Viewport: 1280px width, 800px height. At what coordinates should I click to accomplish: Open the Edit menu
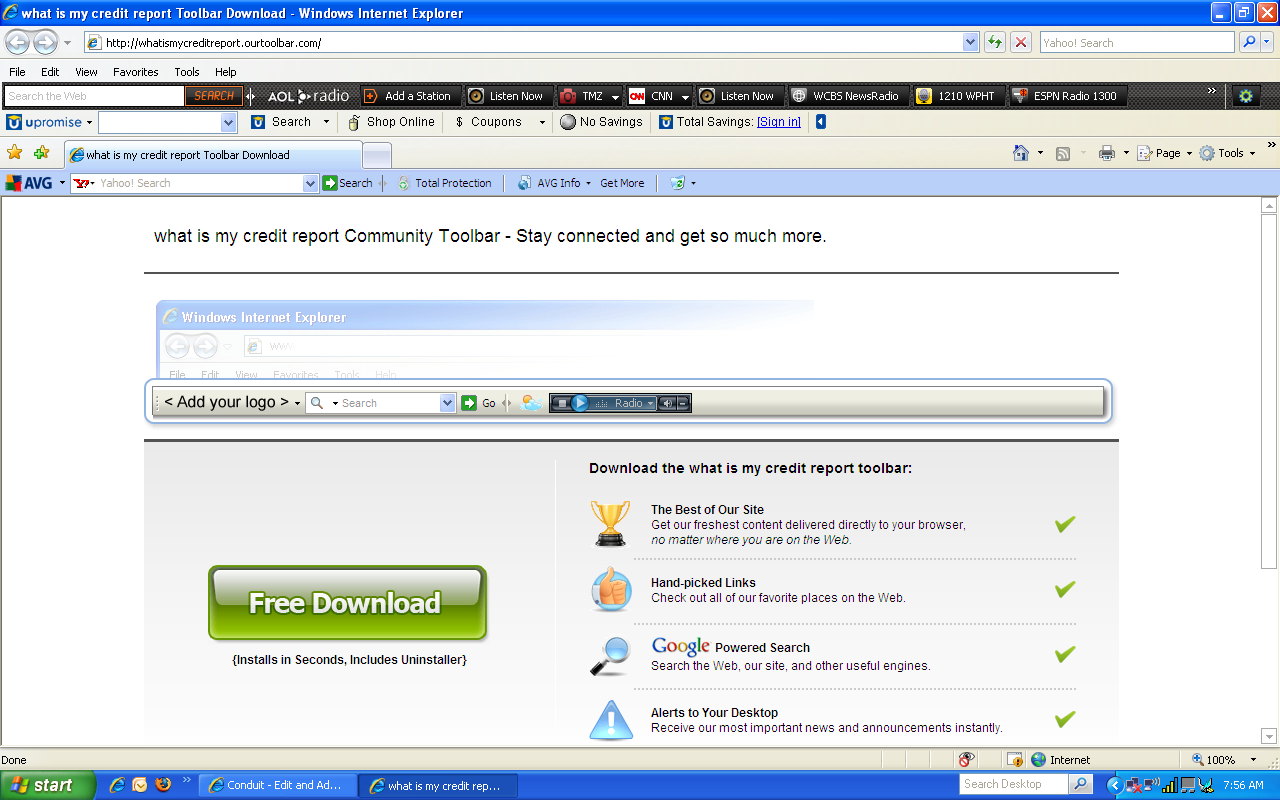pos(50,72)
